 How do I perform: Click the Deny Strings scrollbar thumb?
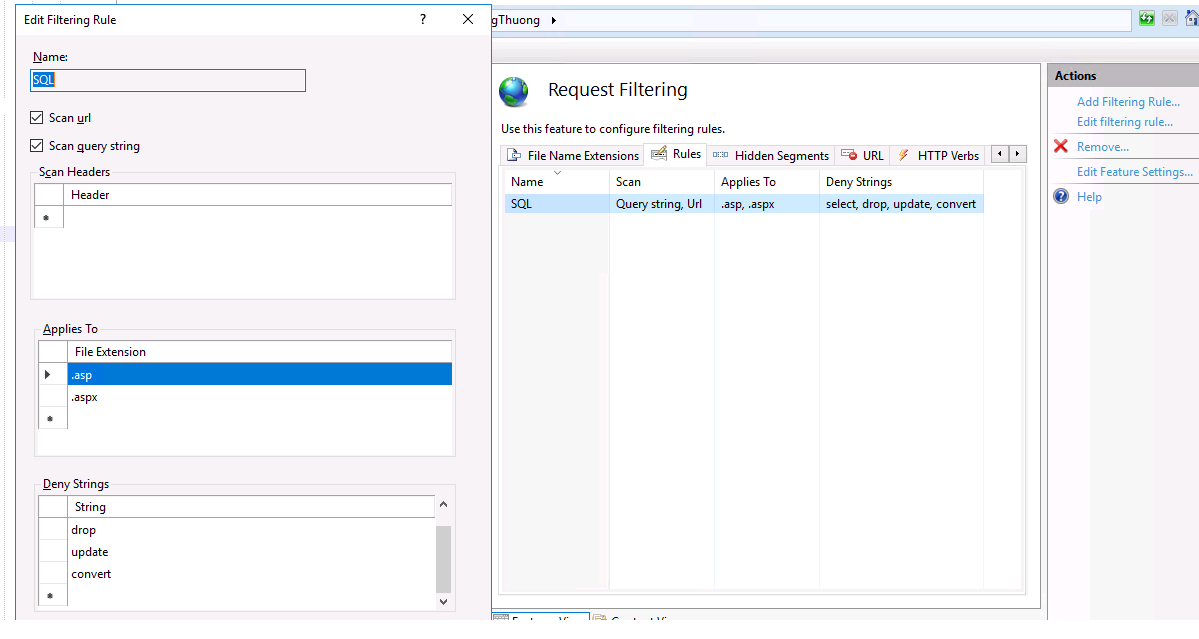[444, 560]
